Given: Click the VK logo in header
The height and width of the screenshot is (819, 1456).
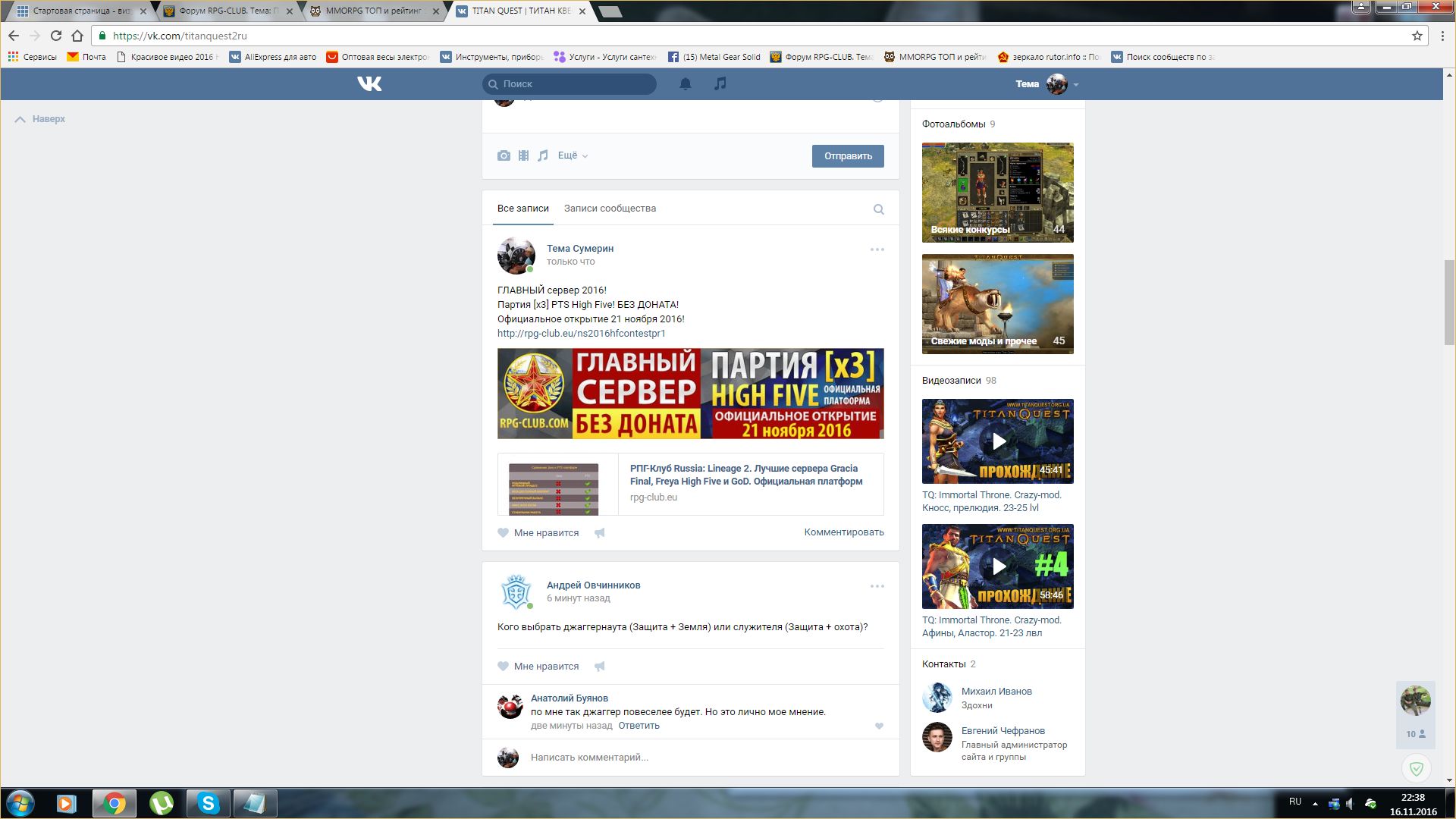Looking at the screenshot, I should point(369,83).
